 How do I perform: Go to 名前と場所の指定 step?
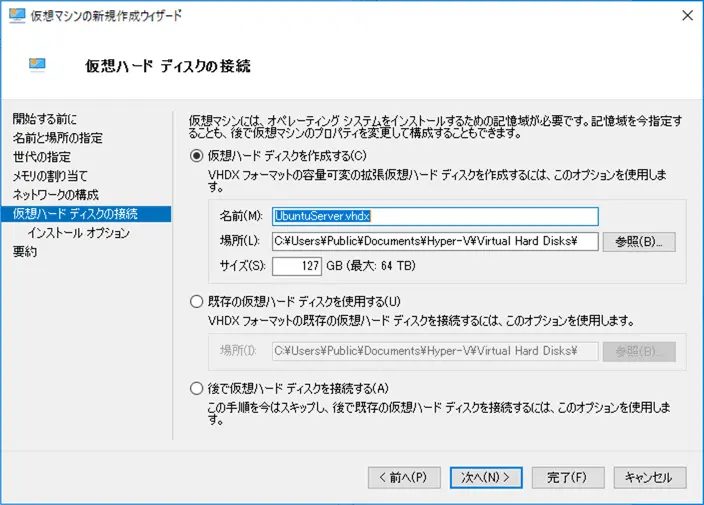tap(57, 138)
